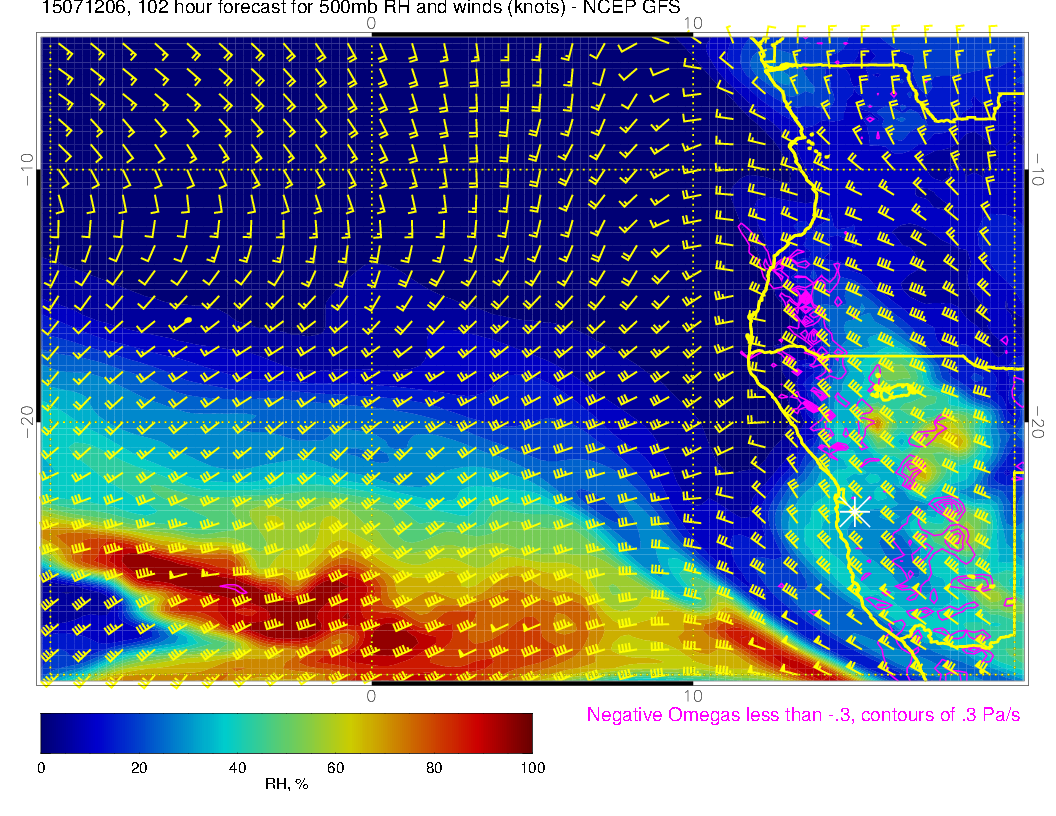Click the '20' tick label on colorbar
The height and width of the screenshot is (816, 1056).
139,768
